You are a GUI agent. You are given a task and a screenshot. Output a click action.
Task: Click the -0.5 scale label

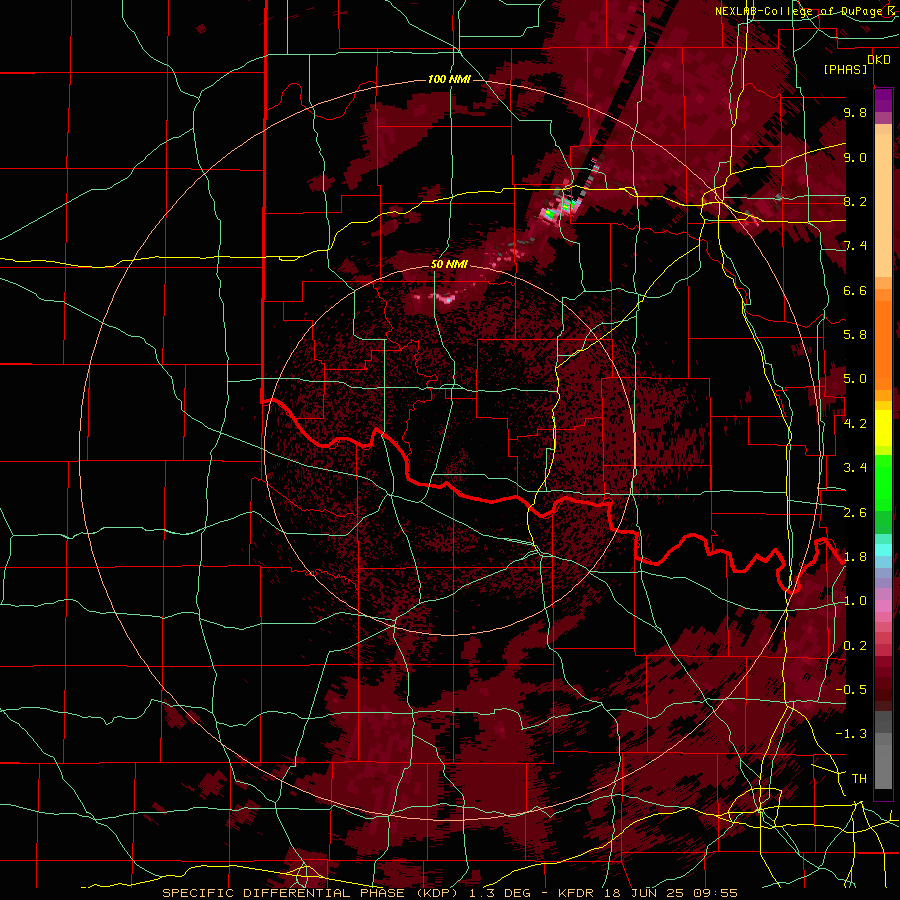[851, 690]
